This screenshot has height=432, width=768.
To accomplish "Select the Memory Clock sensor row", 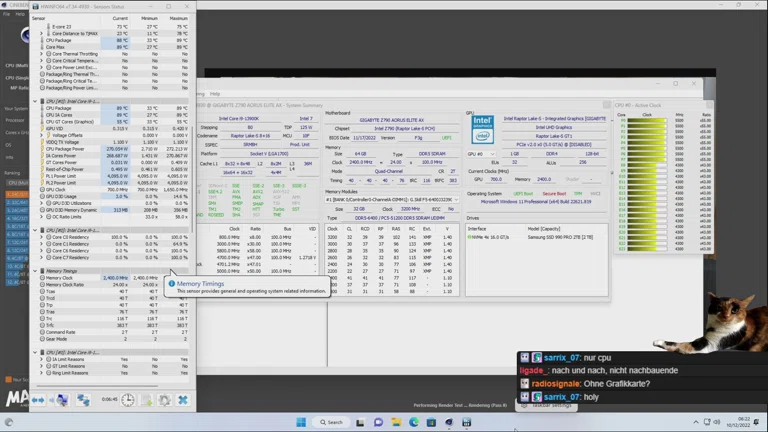I will pos(60,278).
